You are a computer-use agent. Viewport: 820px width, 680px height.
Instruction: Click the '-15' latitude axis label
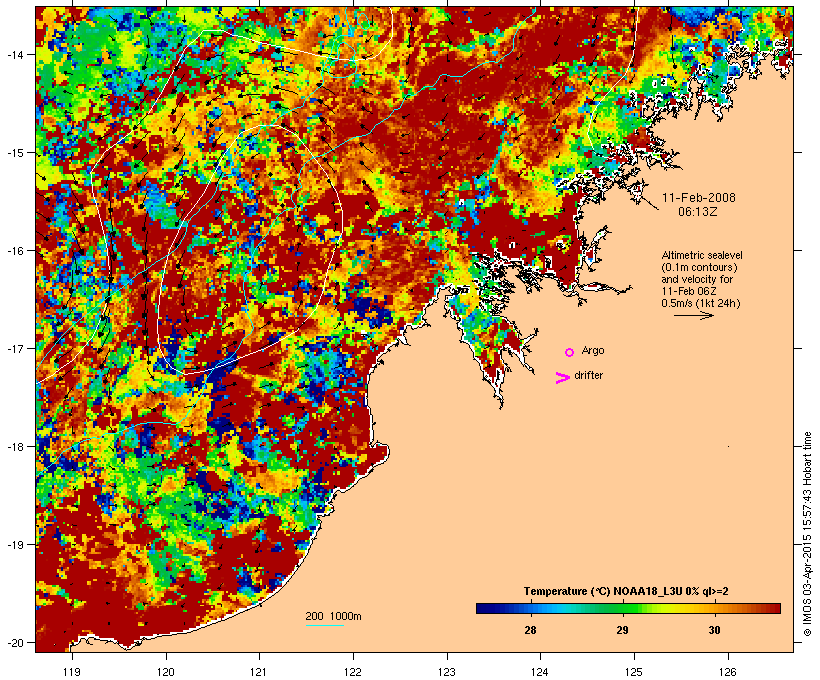[13, 153]
